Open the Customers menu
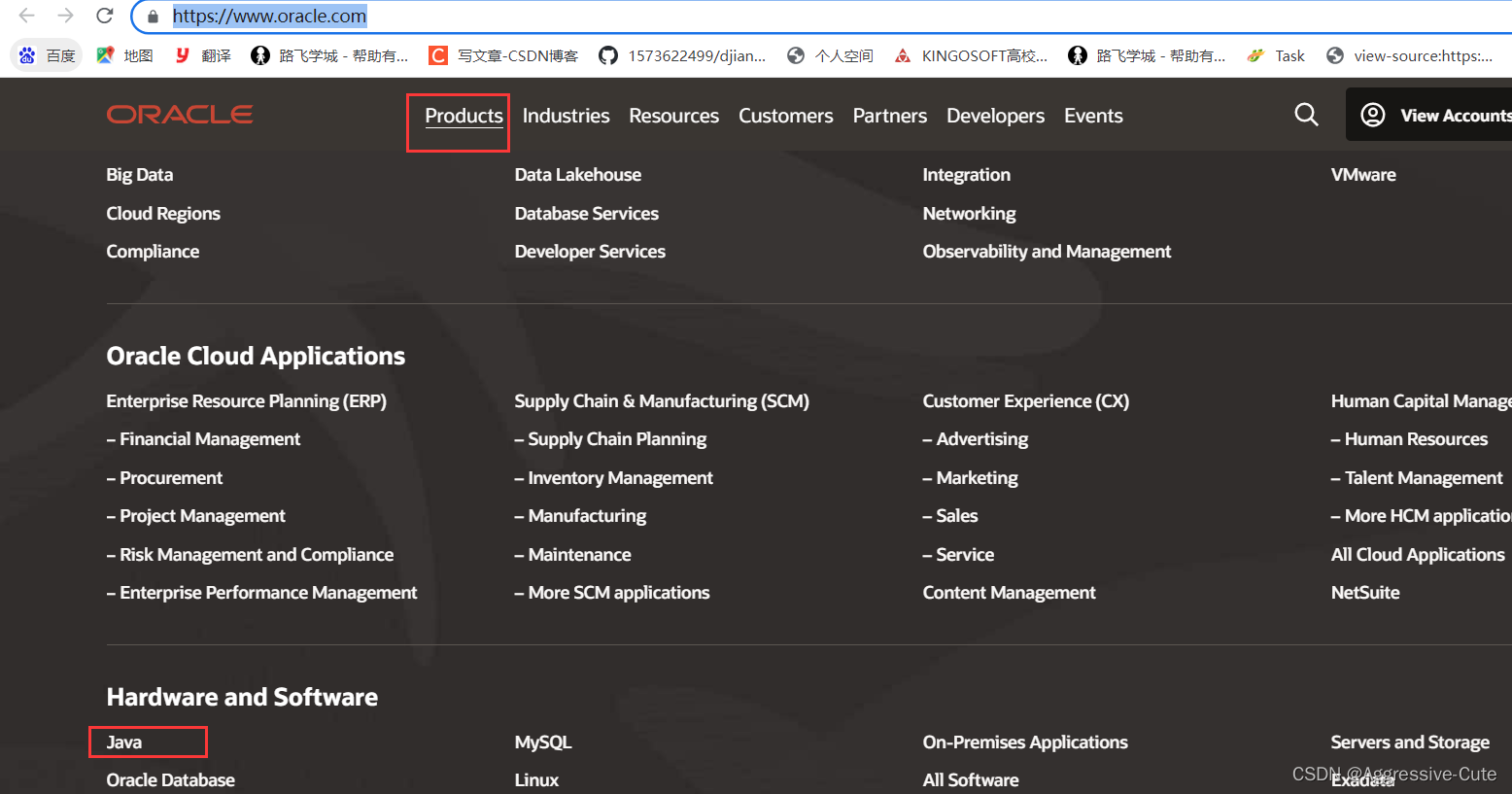The height and width of the screenshot is (794, 1512). [785, 116]
